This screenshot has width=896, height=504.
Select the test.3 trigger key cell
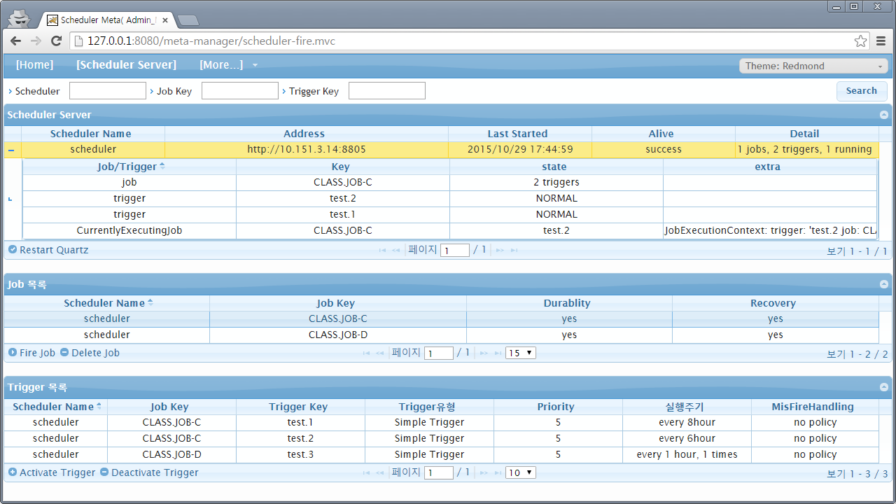[x=300, y=454]
